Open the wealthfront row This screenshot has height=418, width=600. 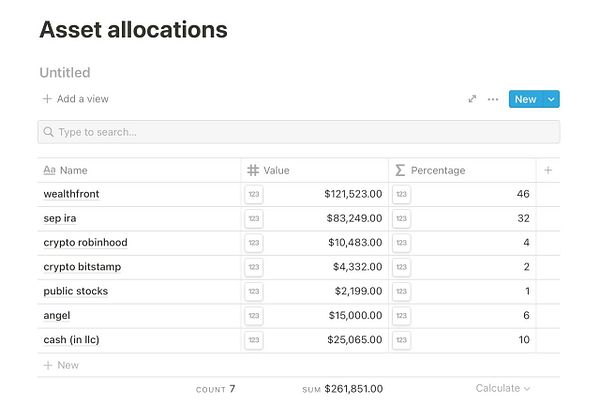(71, 194)
